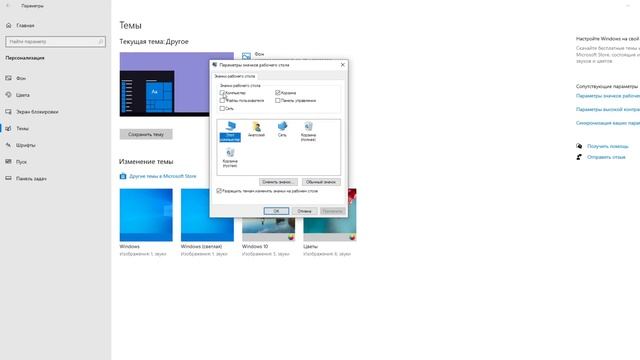Click the Найти параметр search field

point(56,41)
